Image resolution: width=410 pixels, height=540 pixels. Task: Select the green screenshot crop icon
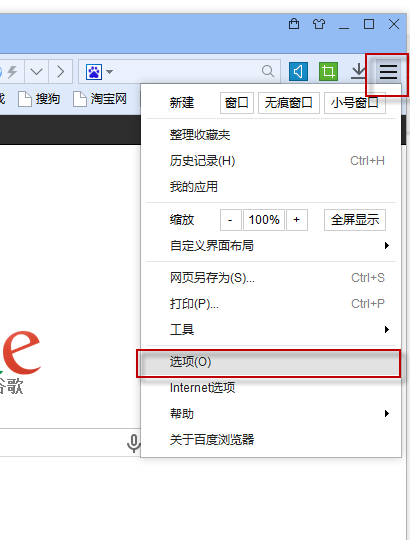click(328, 72)
